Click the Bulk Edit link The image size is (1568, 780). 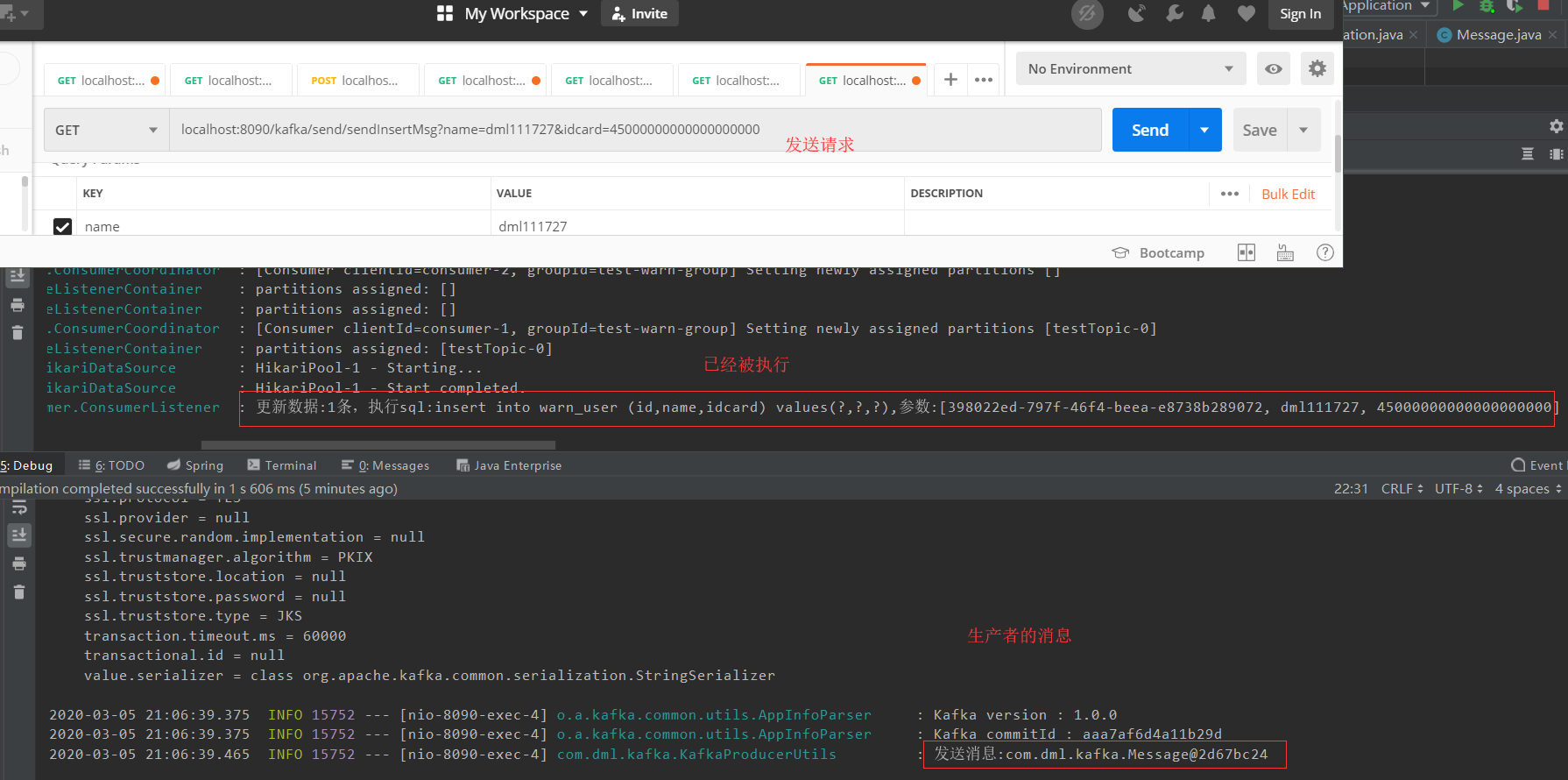click(x=1288, y=194)
